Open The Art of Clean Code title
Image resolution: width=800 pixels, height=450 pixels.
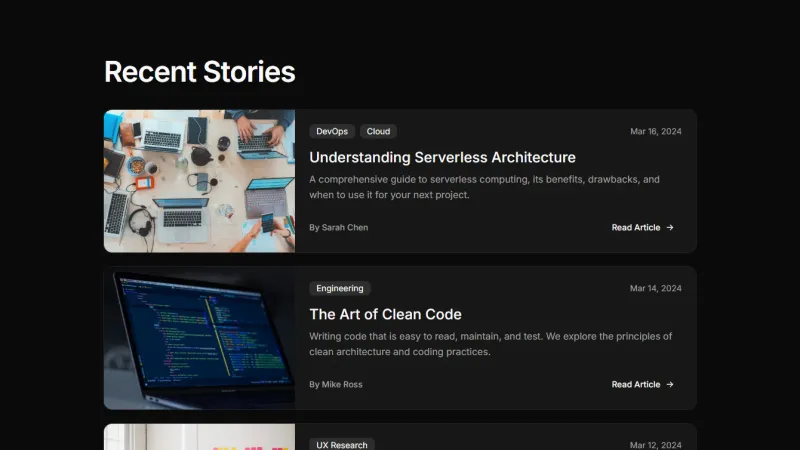[x=385, y=314]
